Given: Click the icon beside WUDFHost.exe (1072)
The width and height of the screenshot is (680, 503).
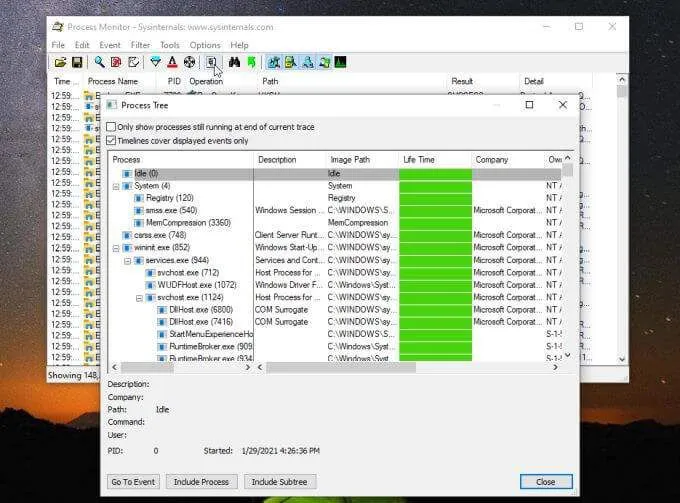Looking at the screenshot, I should pyautogui.click(x=150, y=285).
